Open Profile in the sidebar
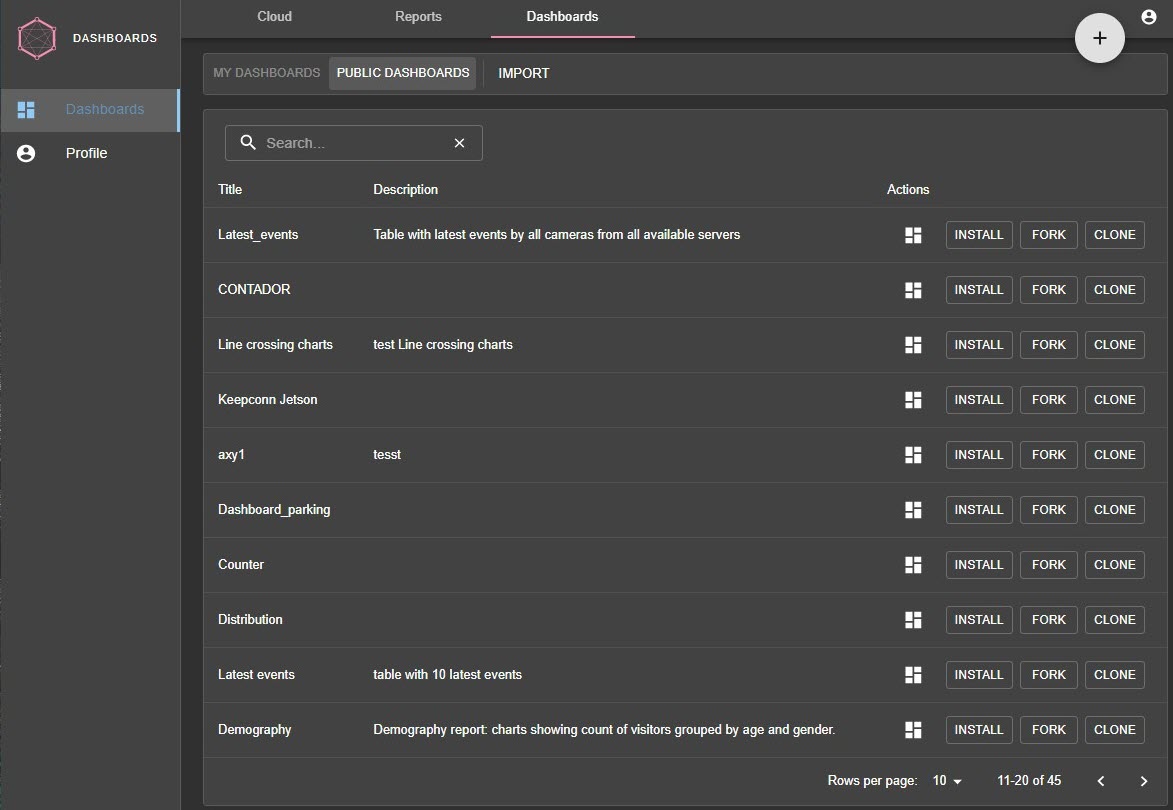This screenshot has width=1173, height=810. (86, 153)
